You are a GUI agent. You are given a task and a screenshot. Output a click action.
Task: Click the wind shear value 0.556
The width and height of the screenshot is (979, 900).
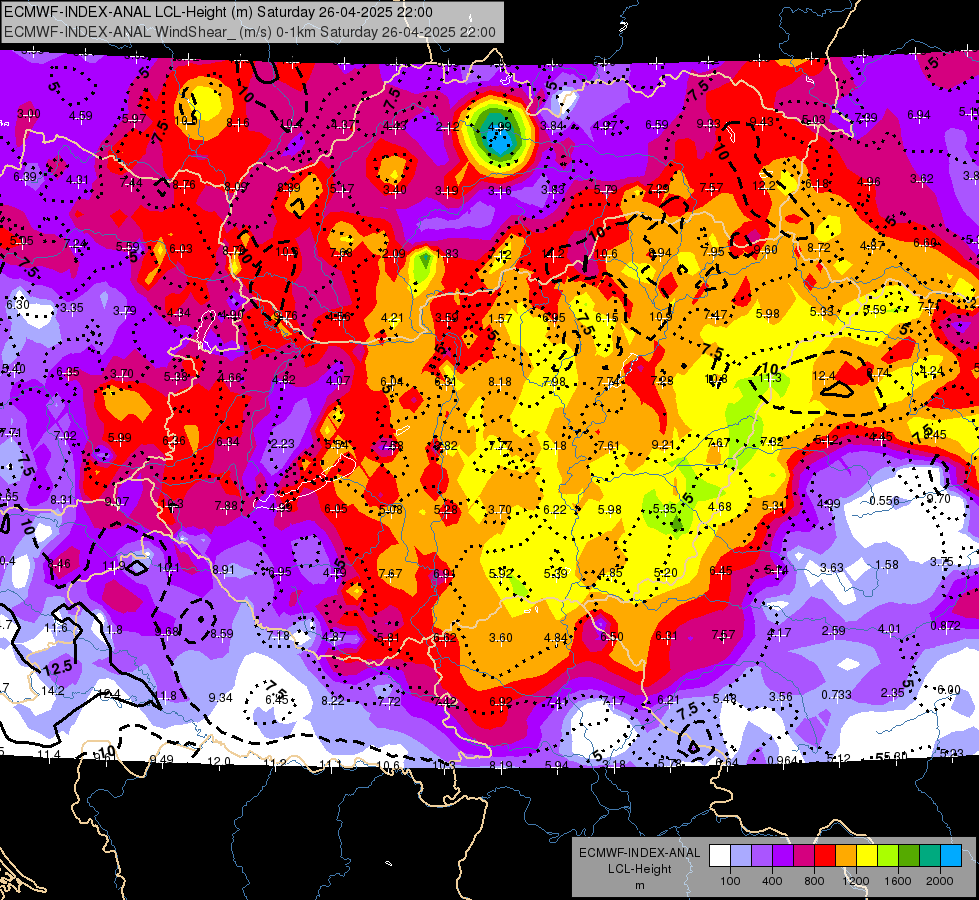click(884, 500)
